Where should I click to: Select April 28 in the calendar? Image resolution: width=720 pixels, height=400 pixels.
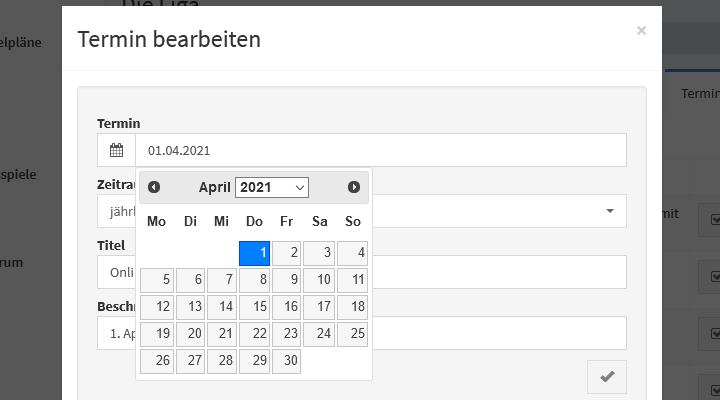[222, 361]
